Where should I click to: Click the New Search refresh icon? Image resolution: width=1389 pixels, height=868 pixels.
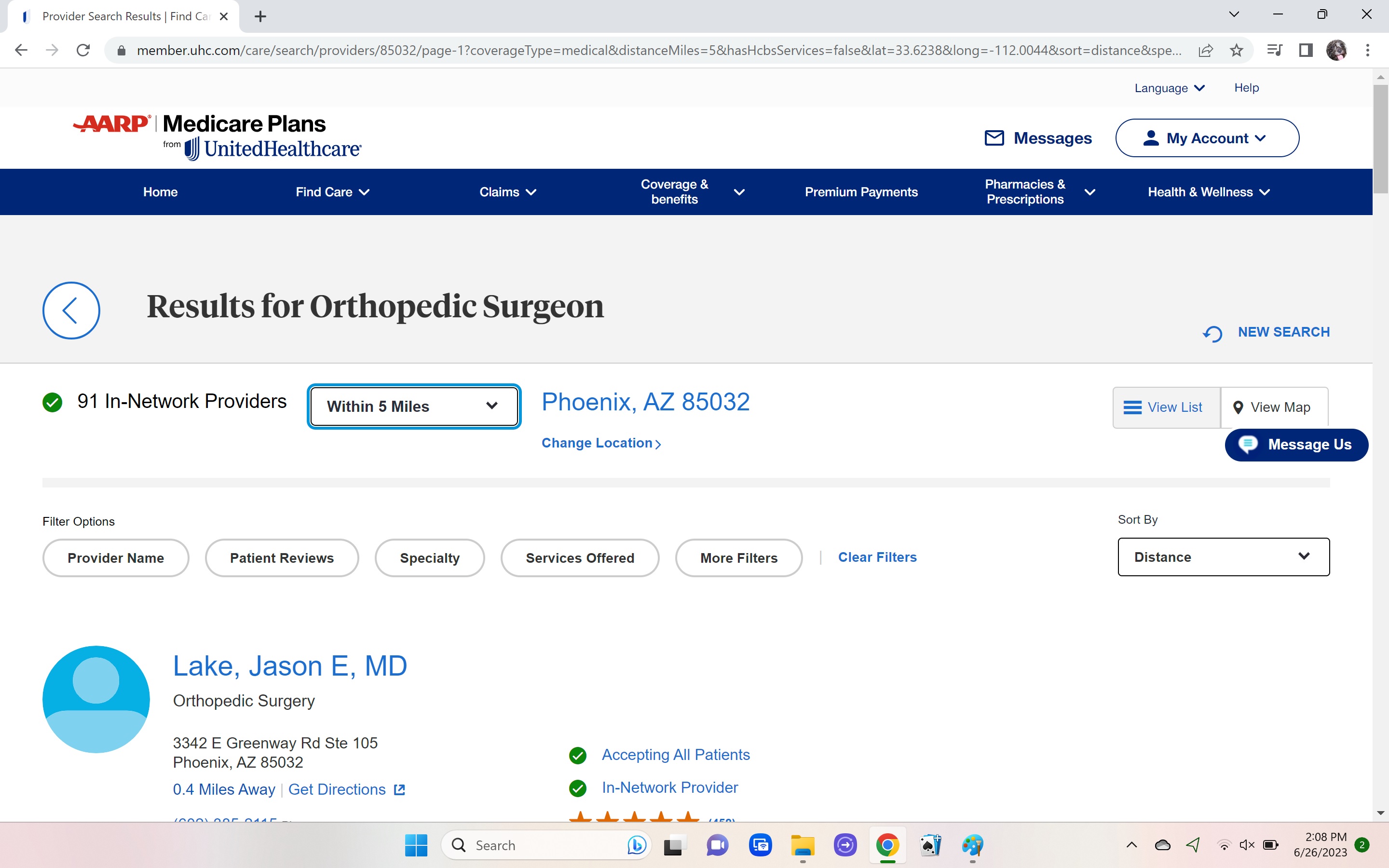pyautogui.click(x=1212, y=334)
